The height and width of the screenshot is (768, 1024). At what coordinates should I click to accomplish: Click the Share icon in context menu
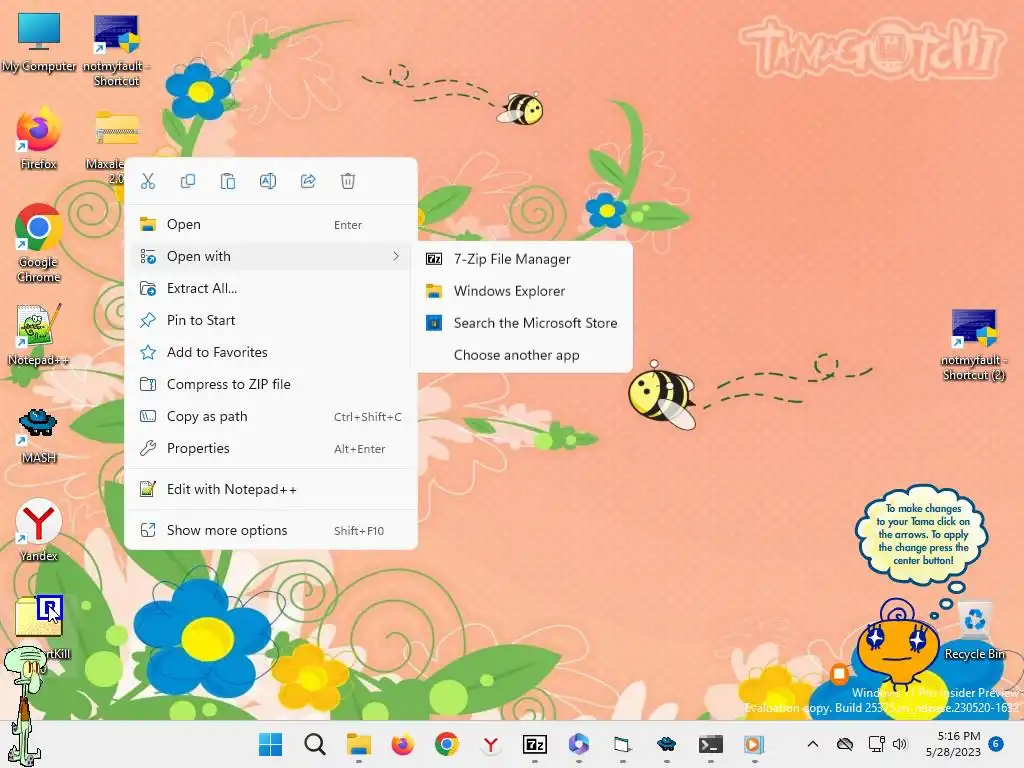pos(308,181)
